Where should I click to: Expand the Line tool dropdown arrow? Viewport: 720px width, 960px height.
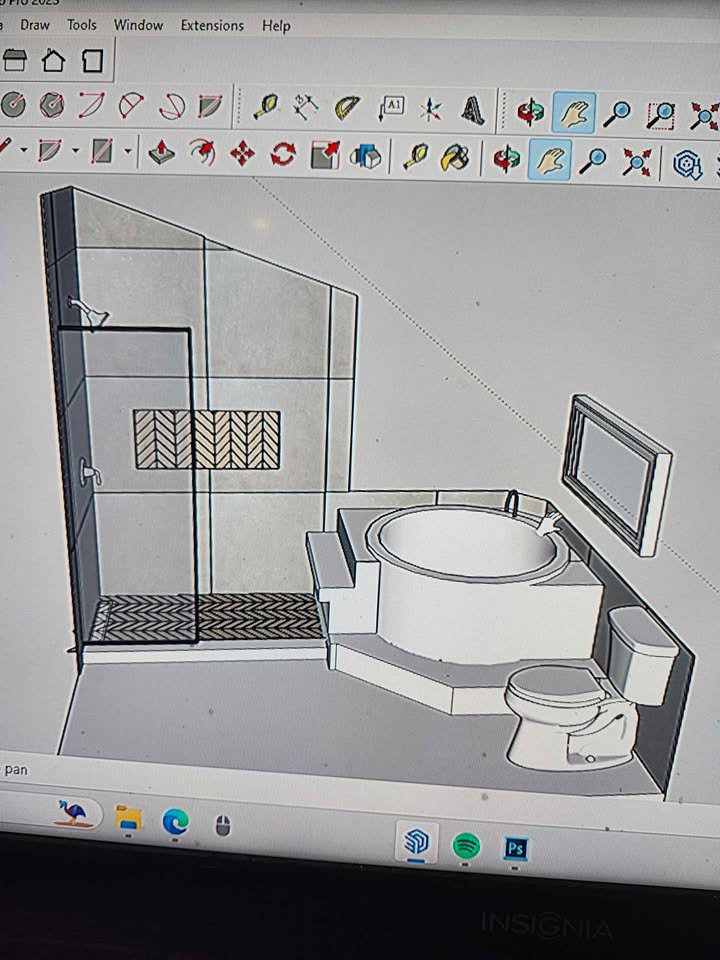(x=20, y=151)
